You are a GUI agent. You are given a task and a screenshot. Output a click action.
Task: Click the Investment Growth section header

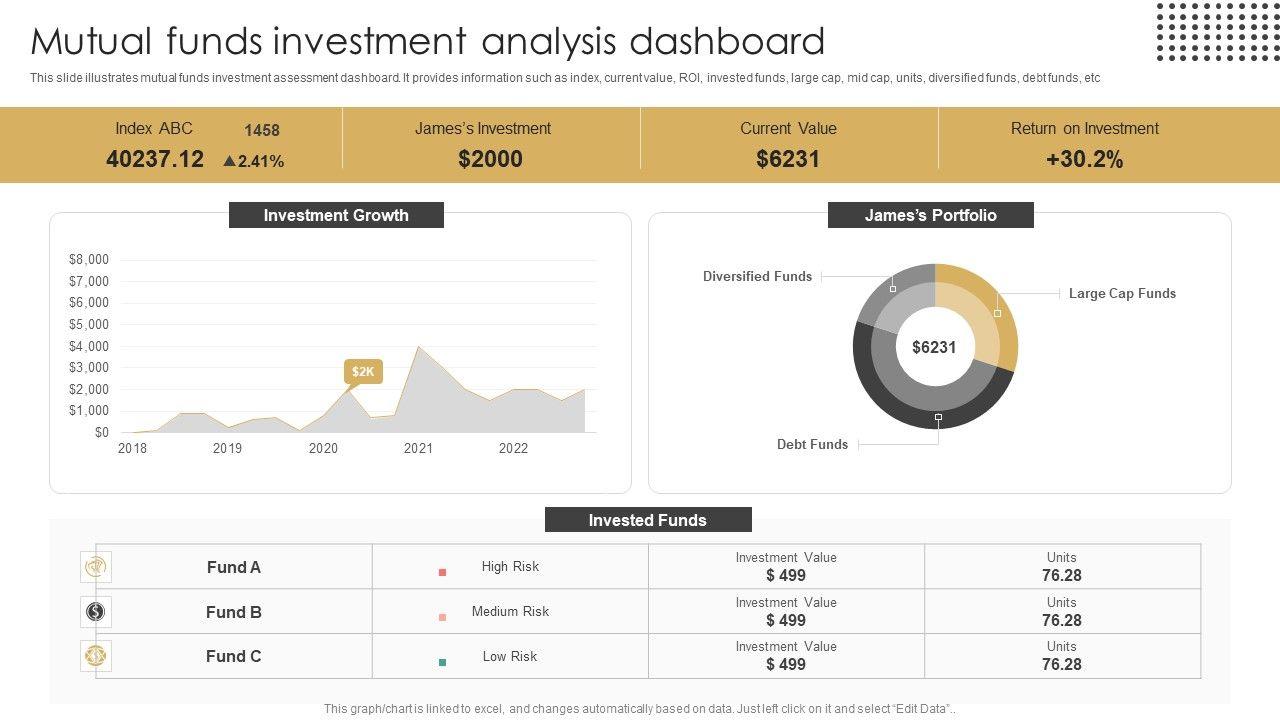point(336,215)
